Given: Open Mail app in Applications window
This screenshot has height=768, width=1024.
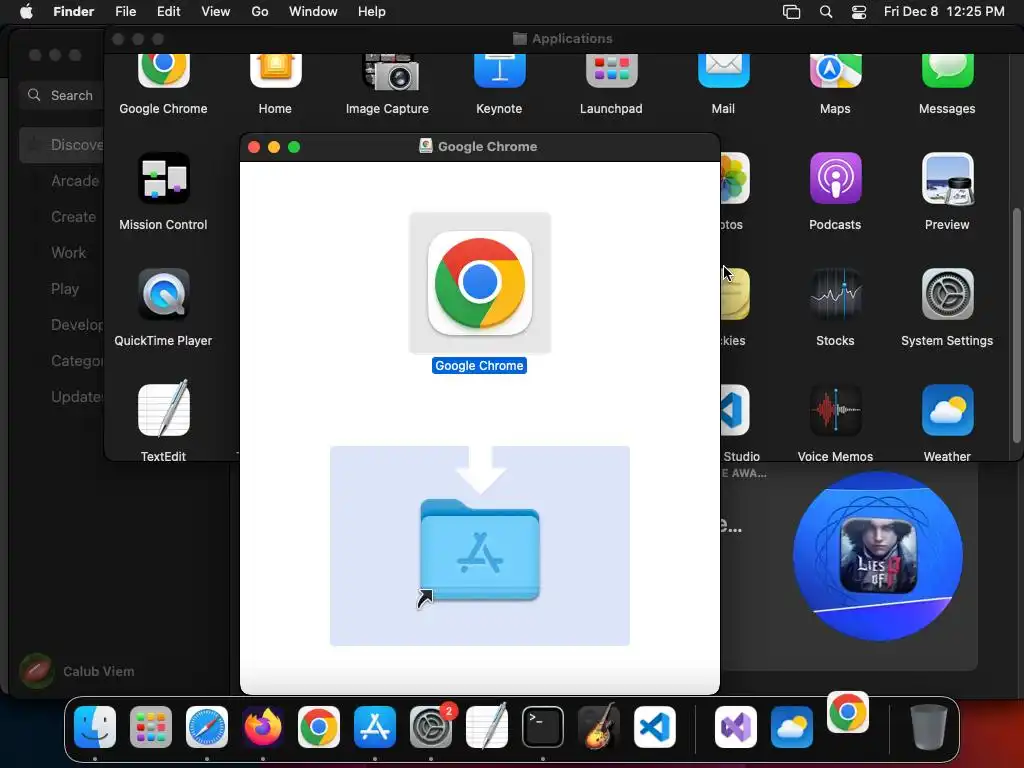Looking at the screenshot, I should point(724,71).
